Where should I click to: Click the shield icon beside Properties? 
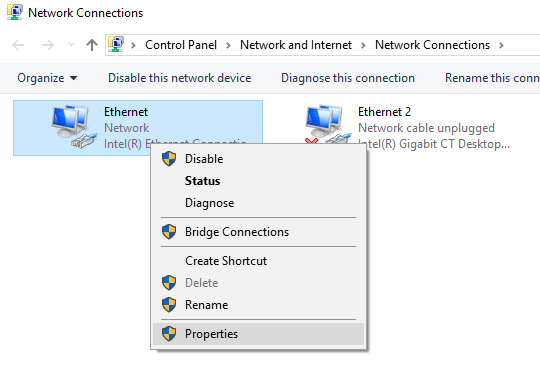point(169,334)
